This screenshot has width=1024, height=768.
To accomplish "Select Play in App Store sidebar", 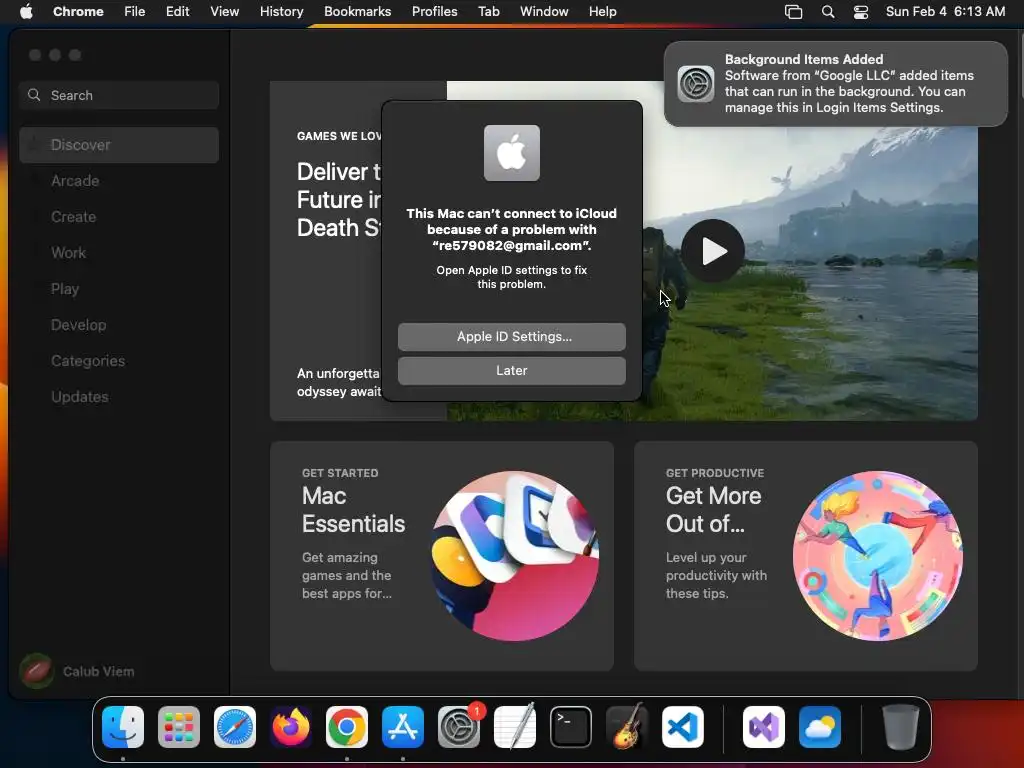I will 119,289.
